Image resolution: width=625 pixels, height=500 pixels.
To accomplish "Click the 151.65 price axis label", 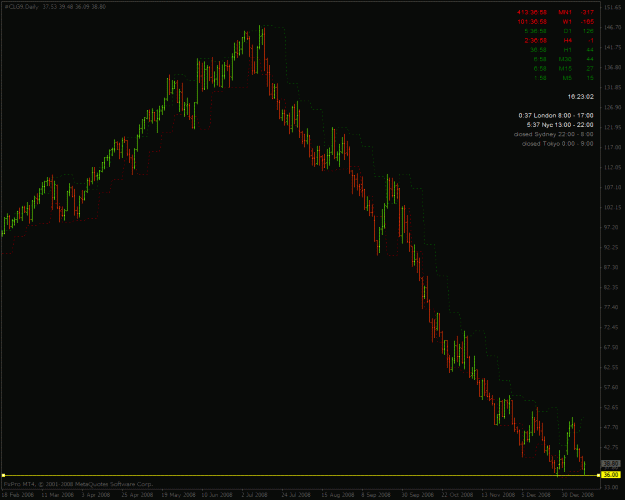I will 613,7.
